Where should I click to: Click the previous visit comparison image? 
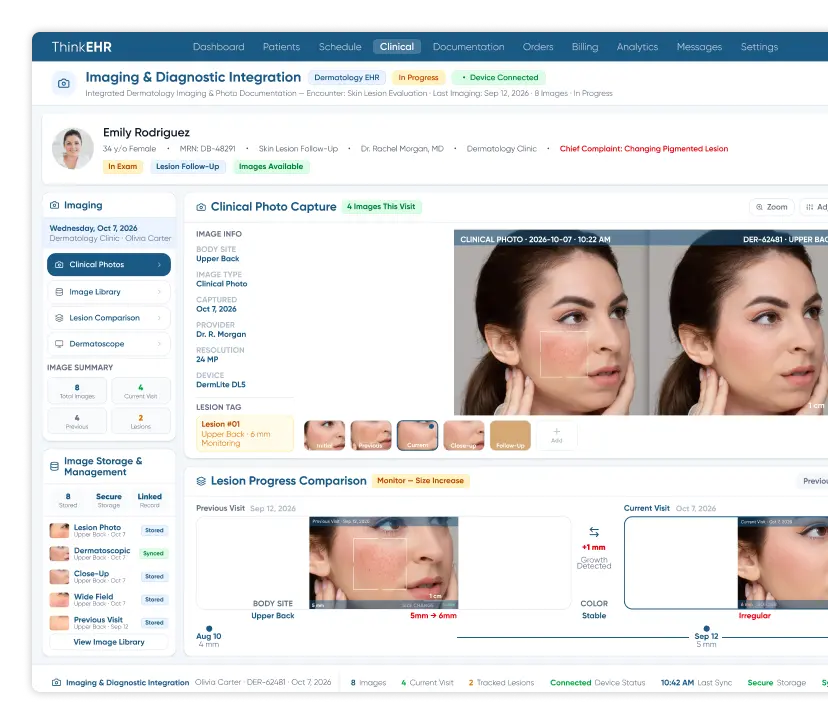pyautogui.click(x=383, y=563)
